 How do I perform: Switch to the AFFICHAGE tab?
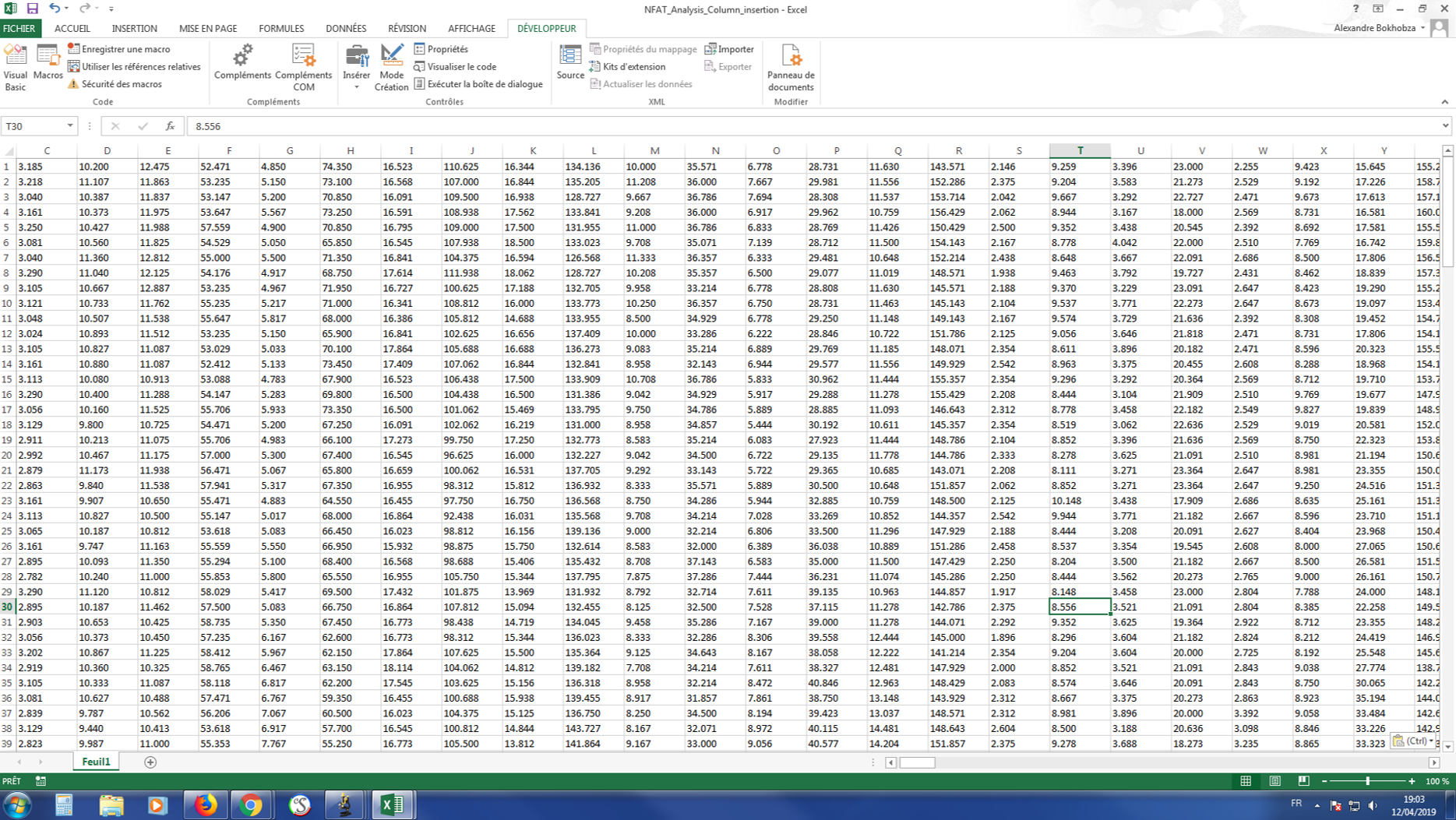[x=471, y=28]
